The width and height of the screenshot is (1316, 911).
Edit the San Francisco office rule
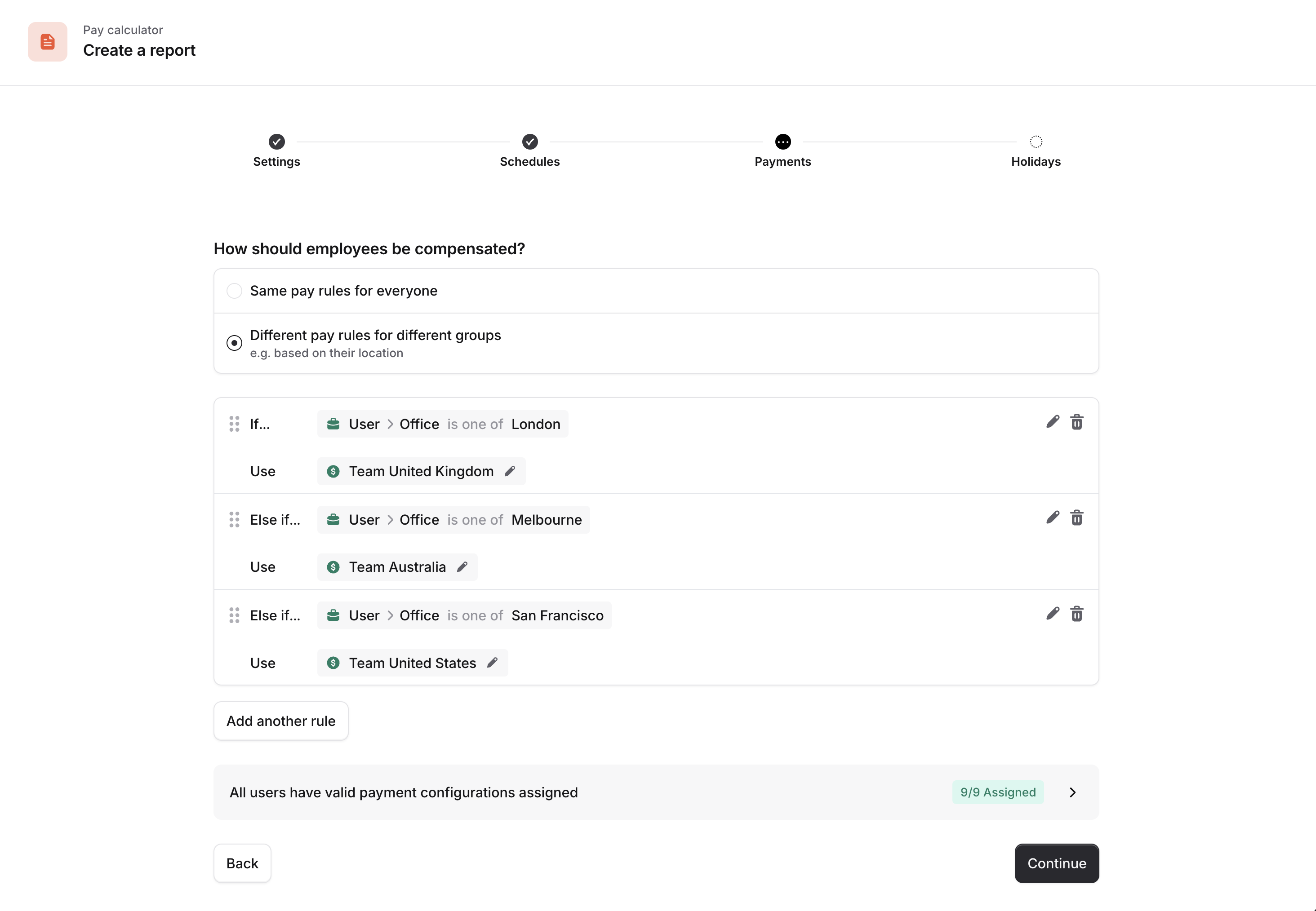click(1053, 614)
